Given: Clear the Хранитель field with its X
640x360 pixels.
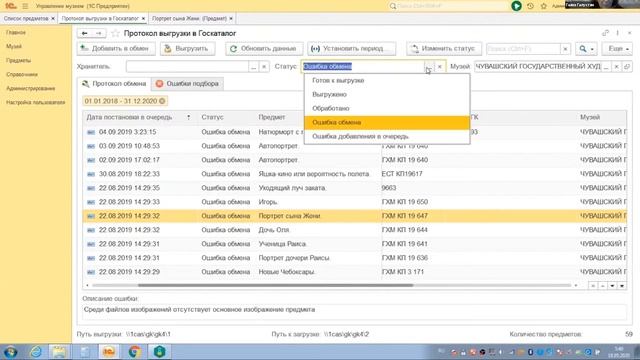Looking at the screenshot, I should [264, 67].
